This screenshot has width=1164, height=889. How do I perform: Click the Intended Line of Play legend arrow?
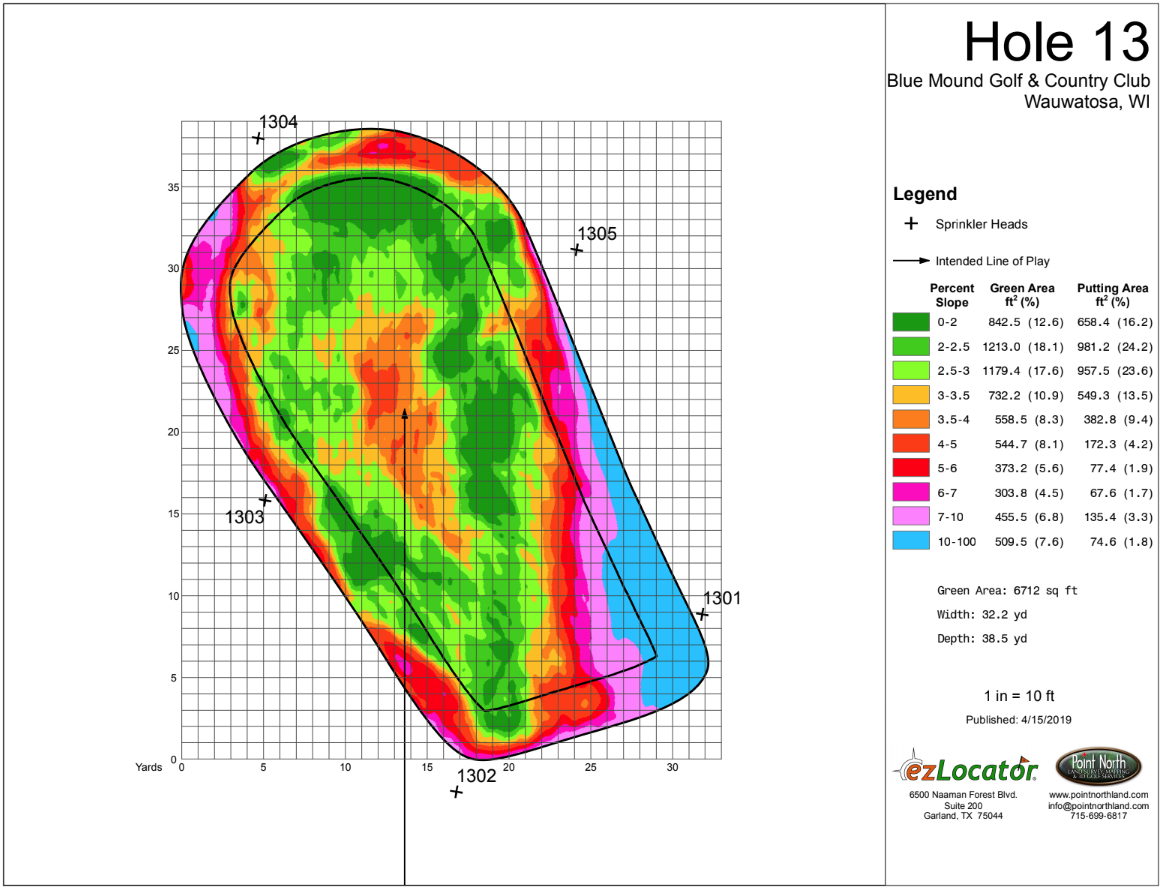[911, 260]
